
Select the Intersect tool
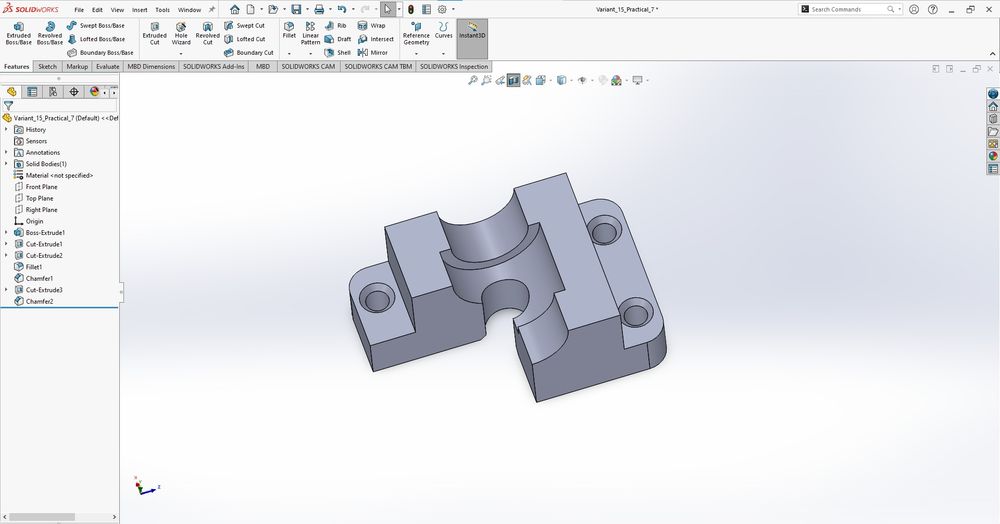376,39
